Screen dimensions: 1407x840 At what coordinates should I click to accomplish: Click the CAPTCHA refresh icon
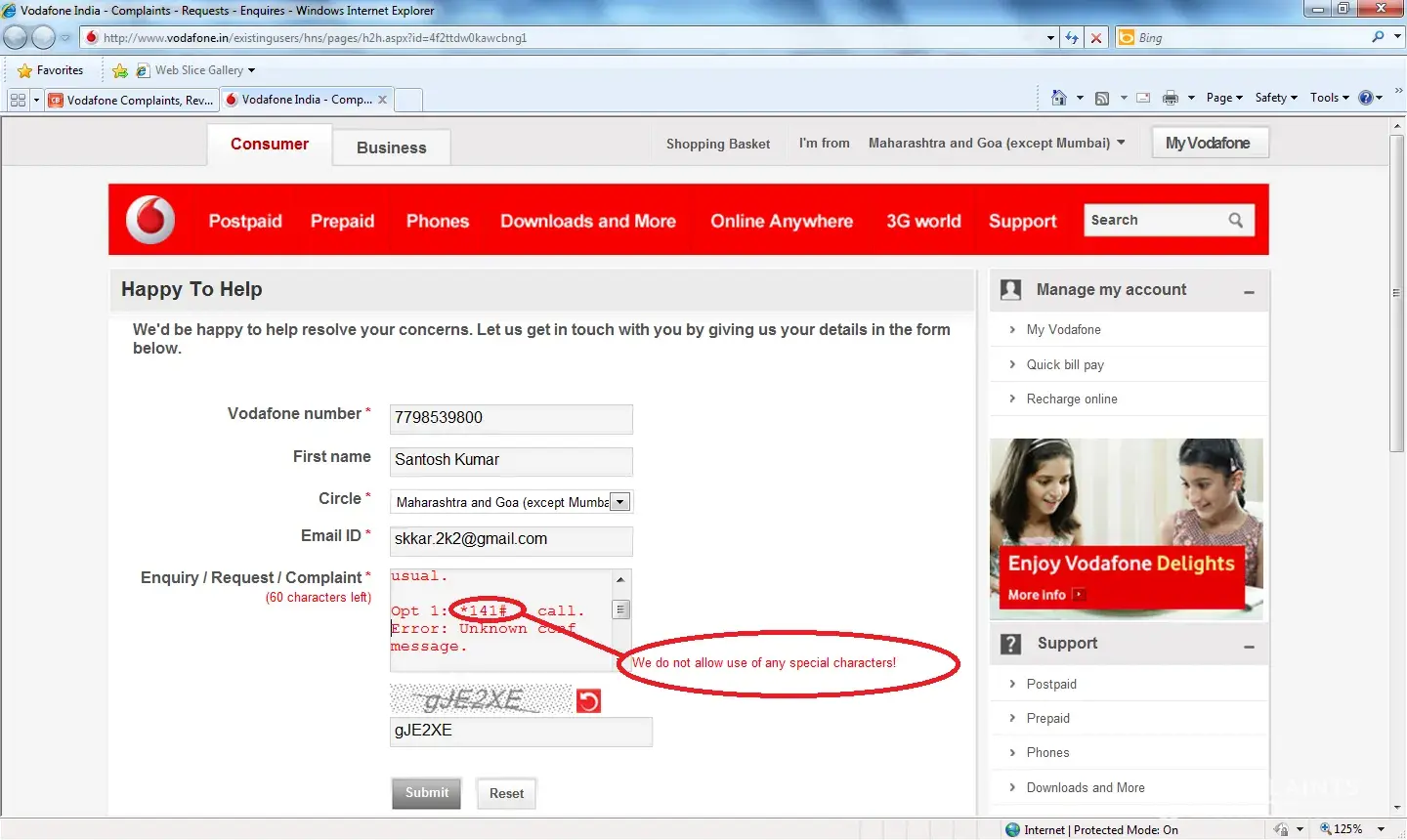click(x=588, y=700)
